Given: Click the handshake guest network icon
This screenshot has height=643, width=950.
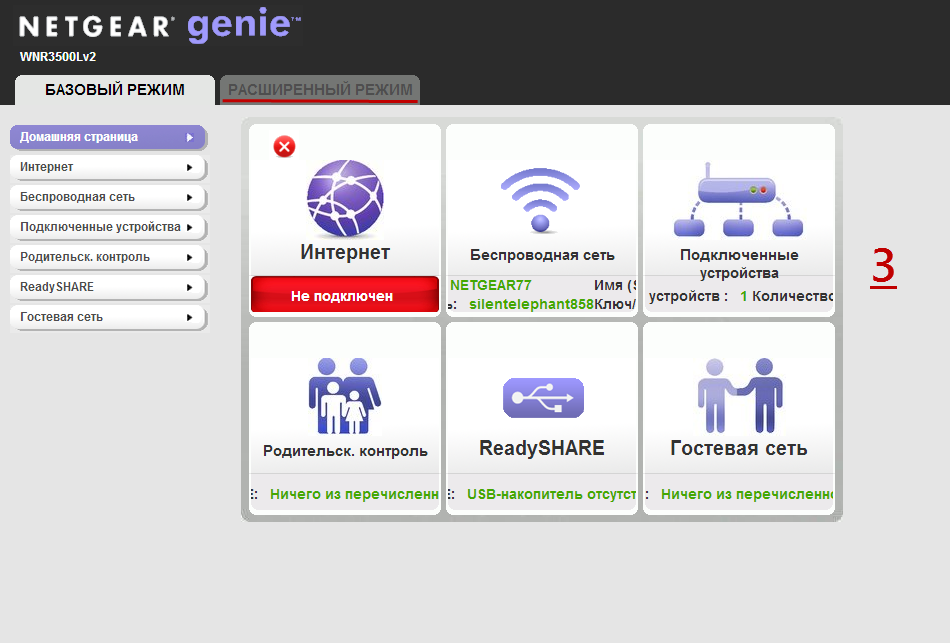Looking at the screenshot, I should click(740, 395).
